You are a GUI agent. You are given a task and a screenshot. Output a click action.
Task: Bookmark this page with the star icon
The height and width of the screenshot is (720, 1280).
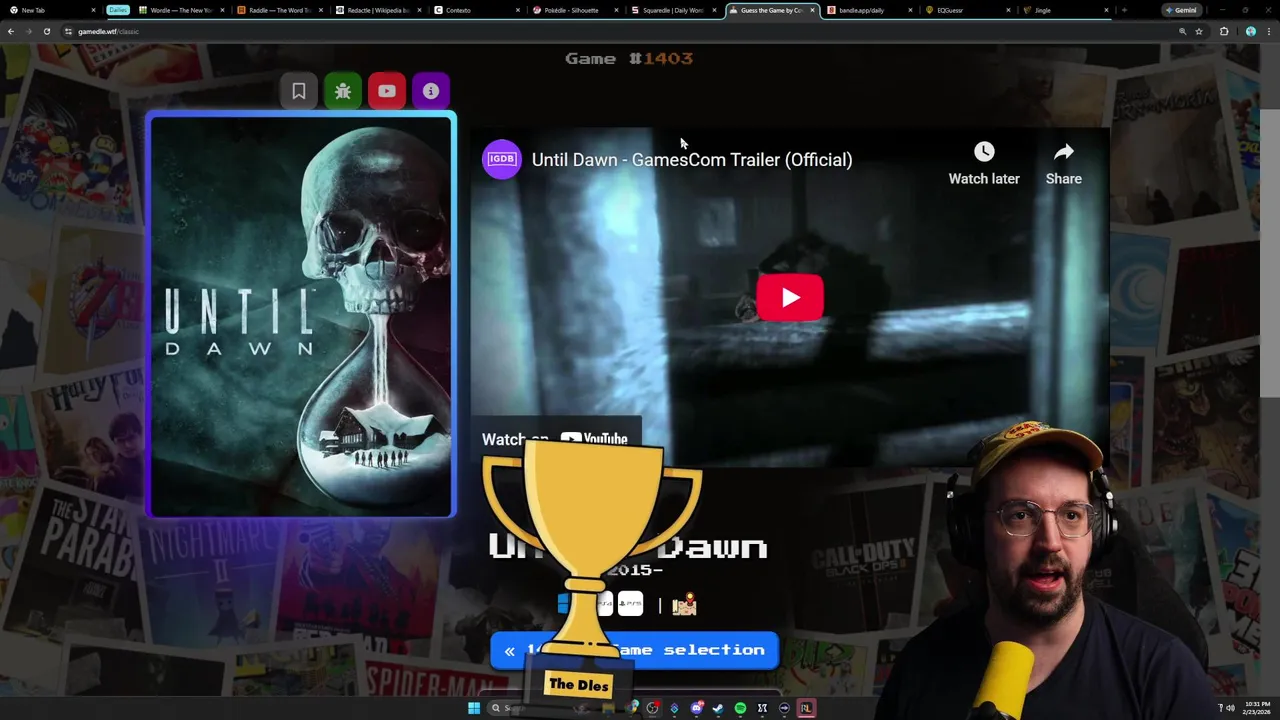pyautogui.click(x=1198, y=31)
